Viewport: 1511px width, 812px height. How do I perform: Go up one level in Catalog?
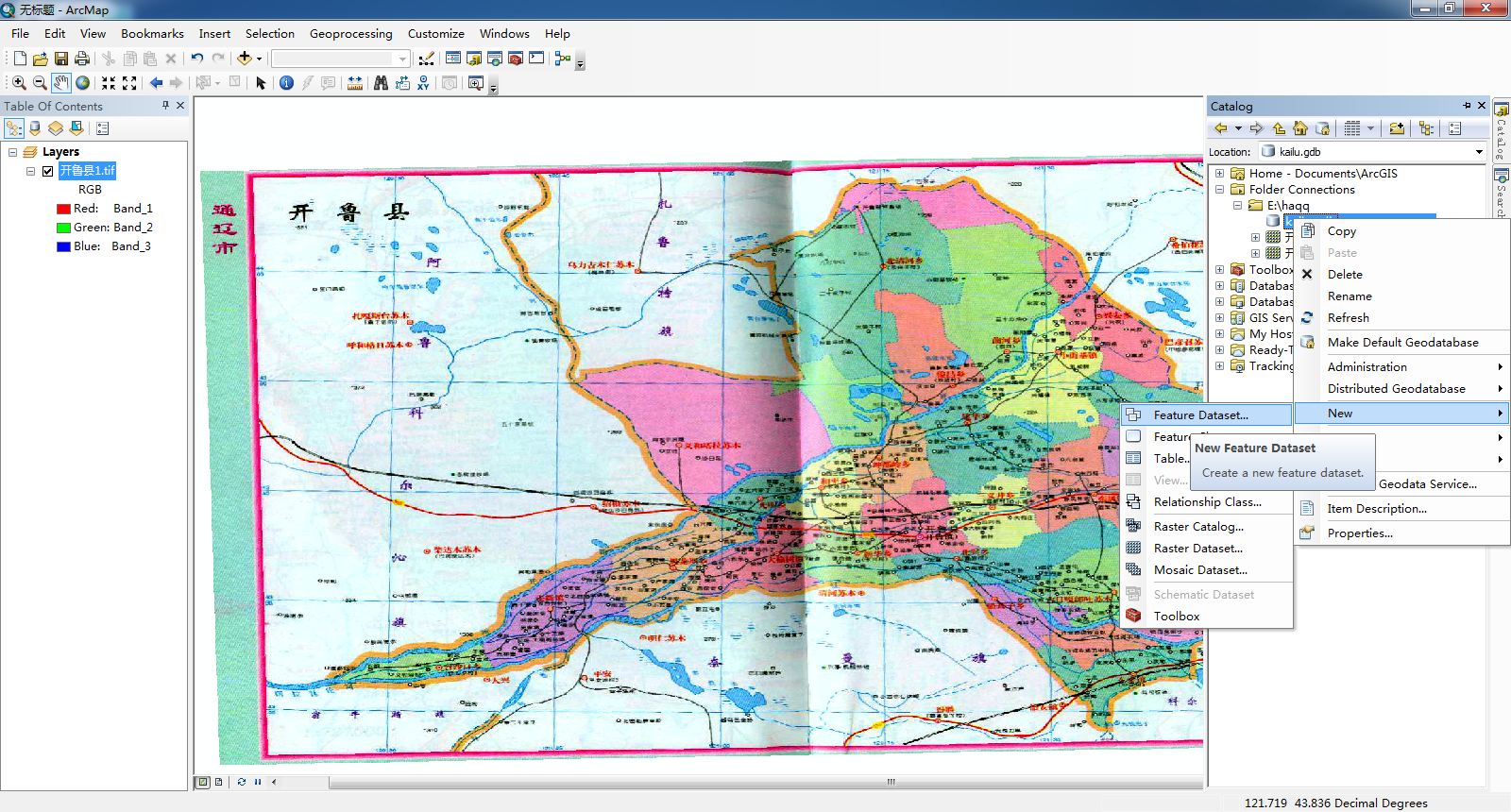(x=1279, y=128)
